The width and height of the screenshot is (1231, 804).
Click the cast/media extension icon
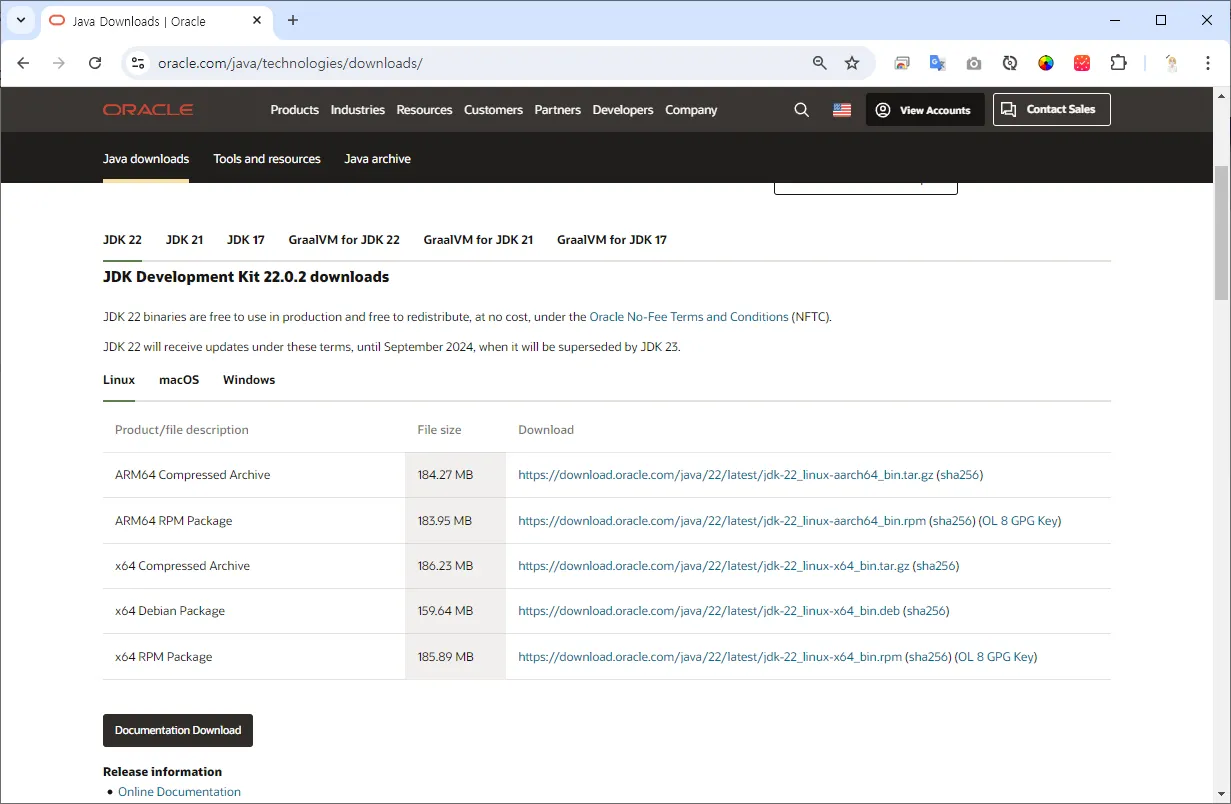click(x=902, y=63)
